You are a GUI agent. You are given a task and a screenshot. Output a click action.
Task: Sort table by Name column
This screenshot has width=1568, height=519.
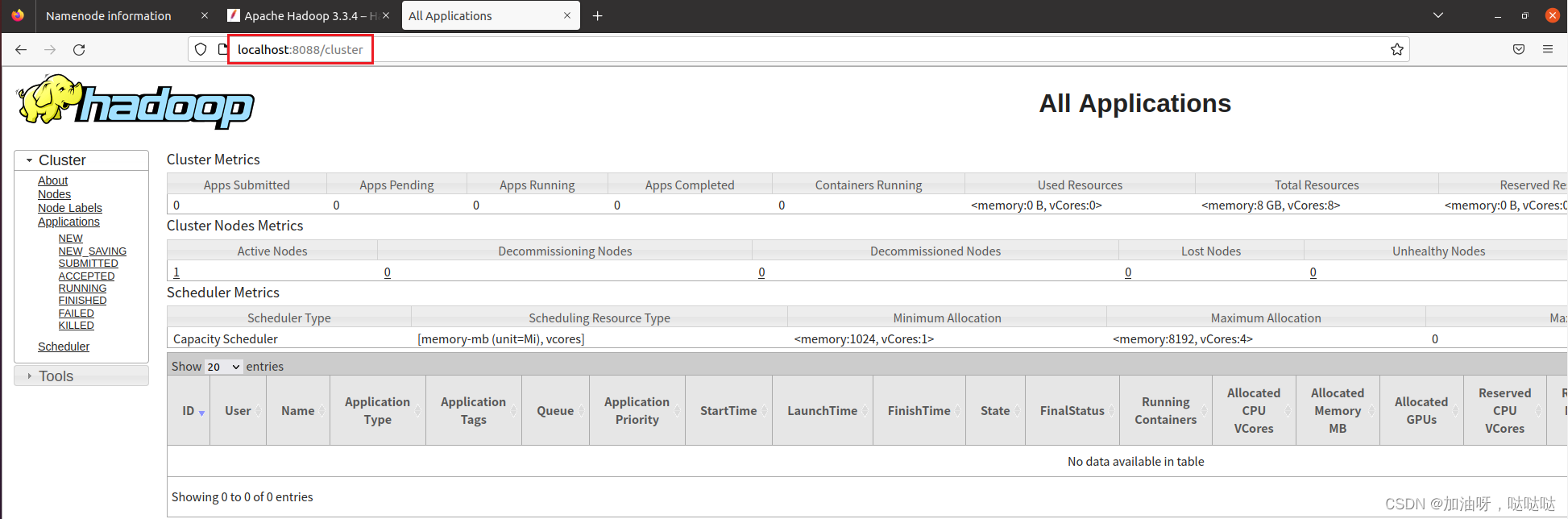298,411
